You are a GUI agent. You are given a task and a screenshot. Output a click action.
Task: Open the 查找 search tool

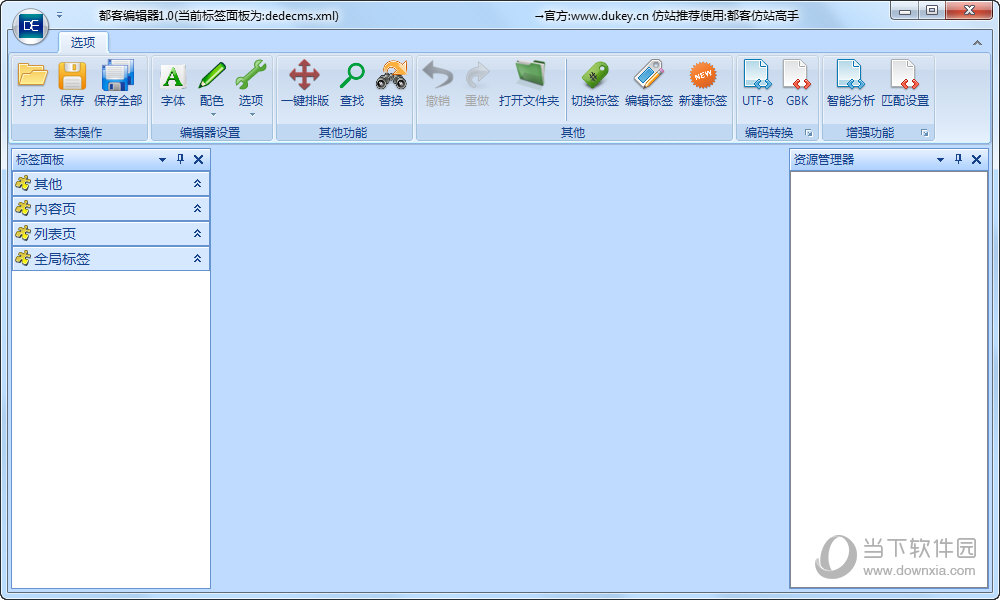(x=352, y=84)
